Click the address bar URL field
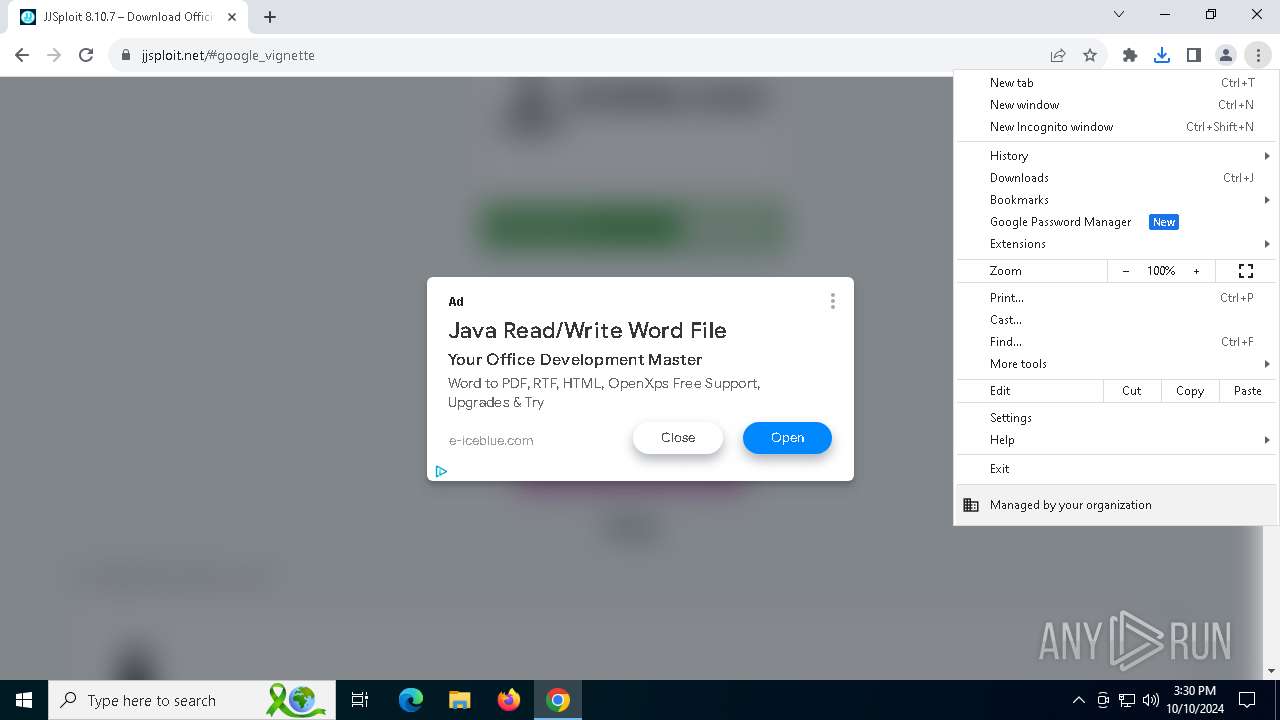 [580, 55]
